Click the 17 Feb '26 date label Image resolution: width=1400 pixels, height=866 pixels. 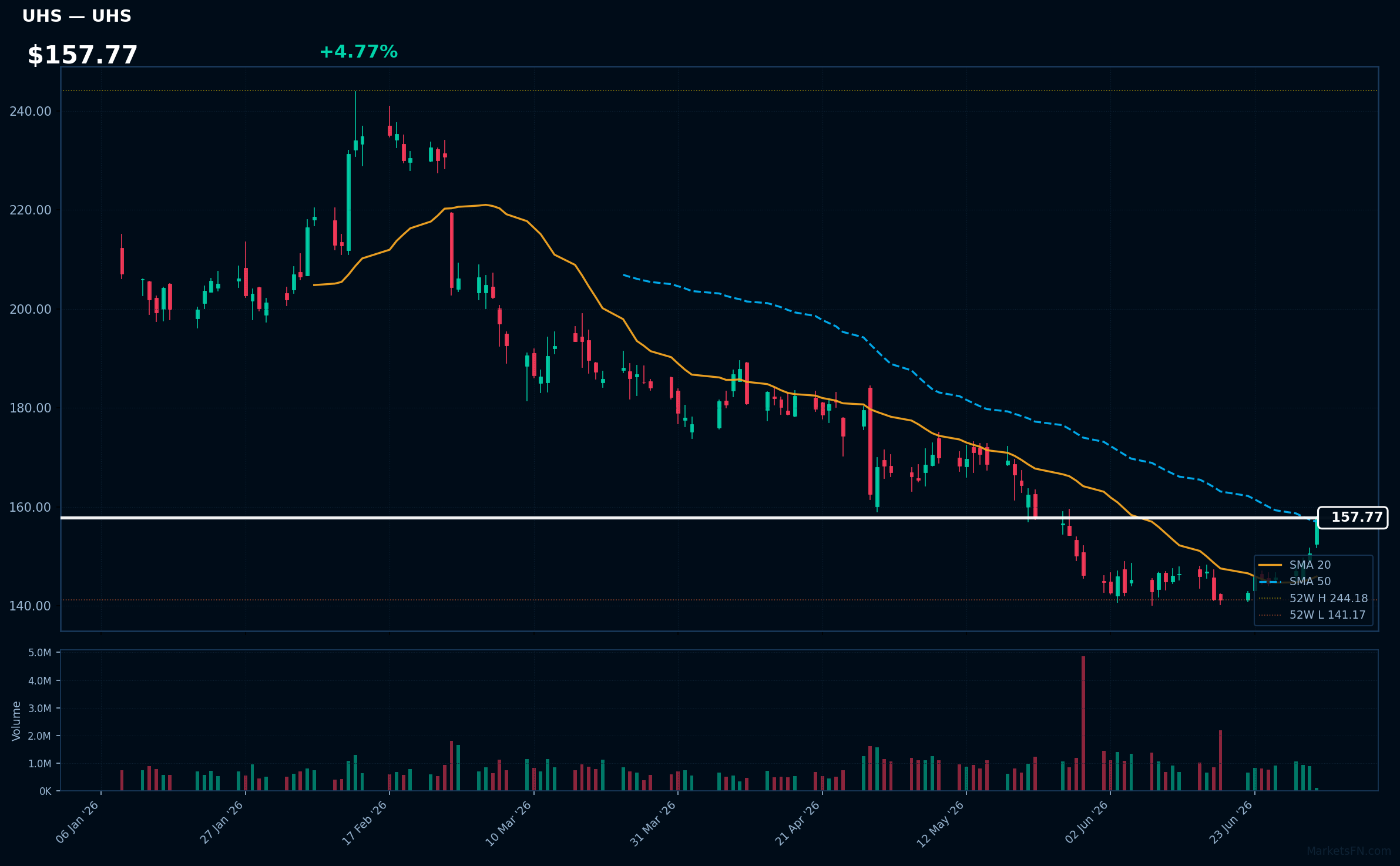click(365, 823)
